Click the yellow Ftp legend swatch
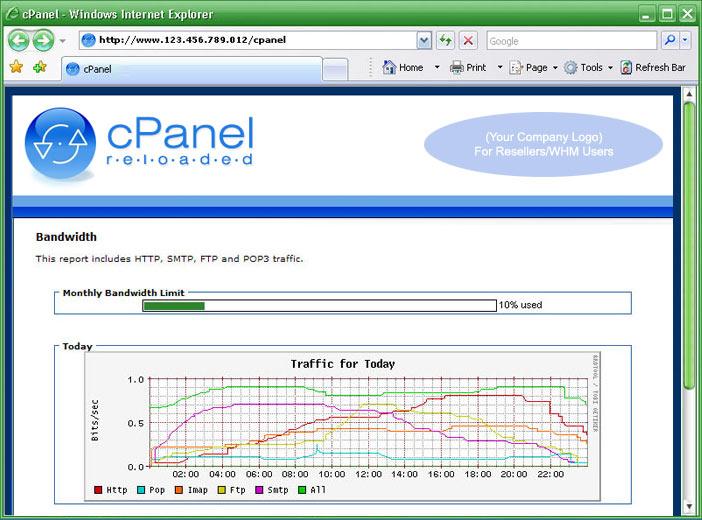The image size is (702, 520). pyautogui.click(x=222, y=490)
